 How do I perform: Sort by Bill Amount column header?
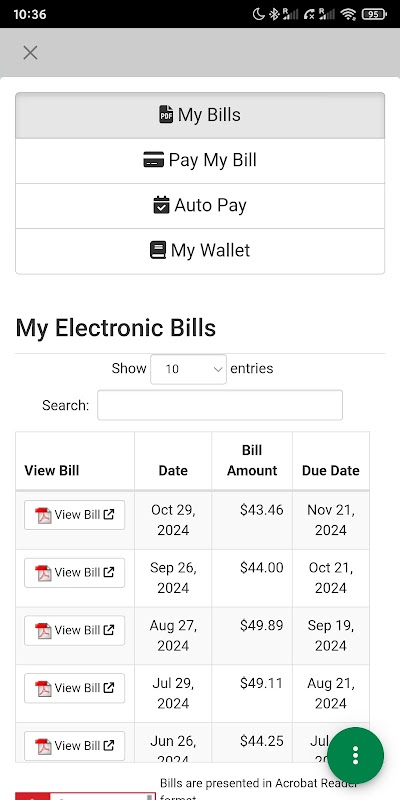(x=252, y=461)
